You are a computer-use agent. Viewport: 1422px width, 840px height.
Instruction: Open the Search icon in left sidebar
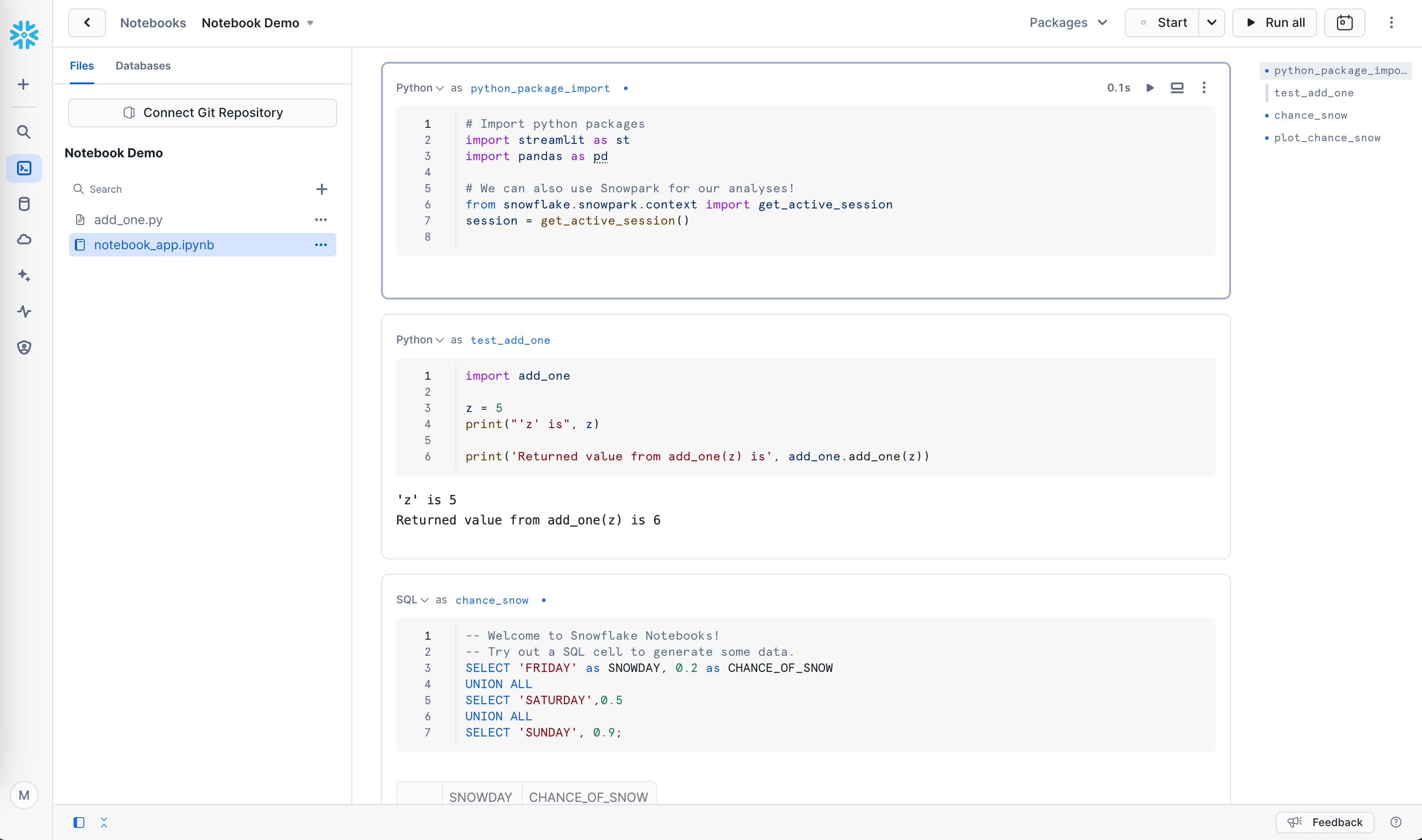(24, 132)
